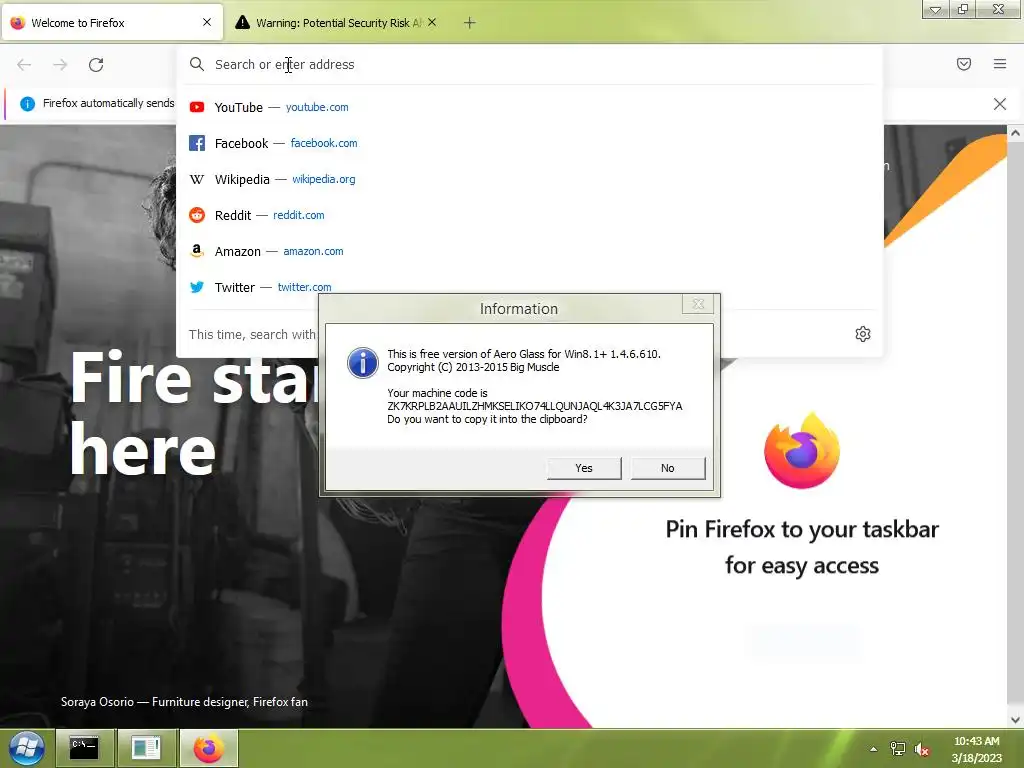Close the Welcome to Firefox tab
The image size is (1024, 768).
(207, 22)
